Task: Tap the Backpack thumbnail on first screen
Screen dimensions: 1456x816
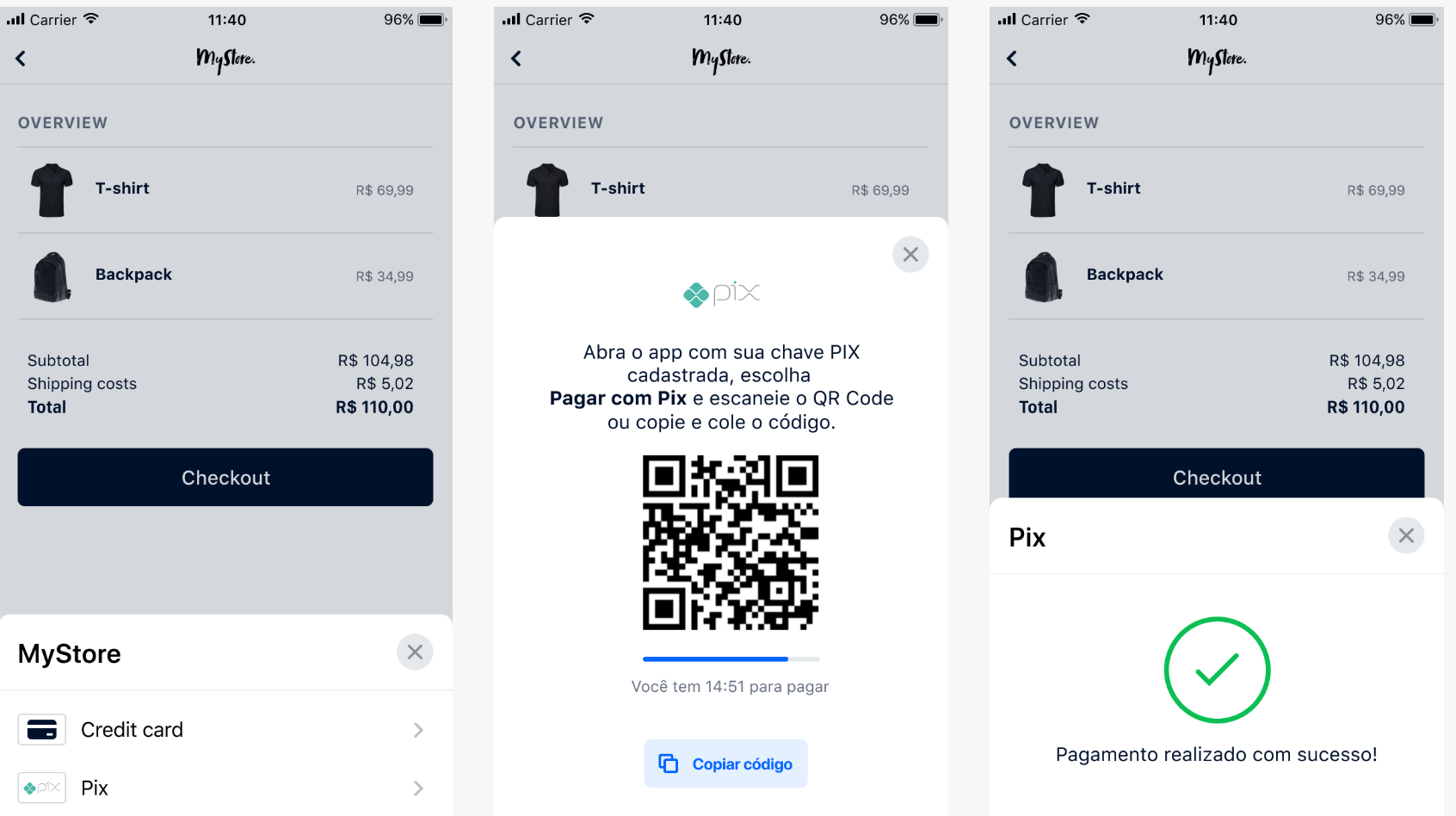Action: pyautogui.click(x=52, y=276)
